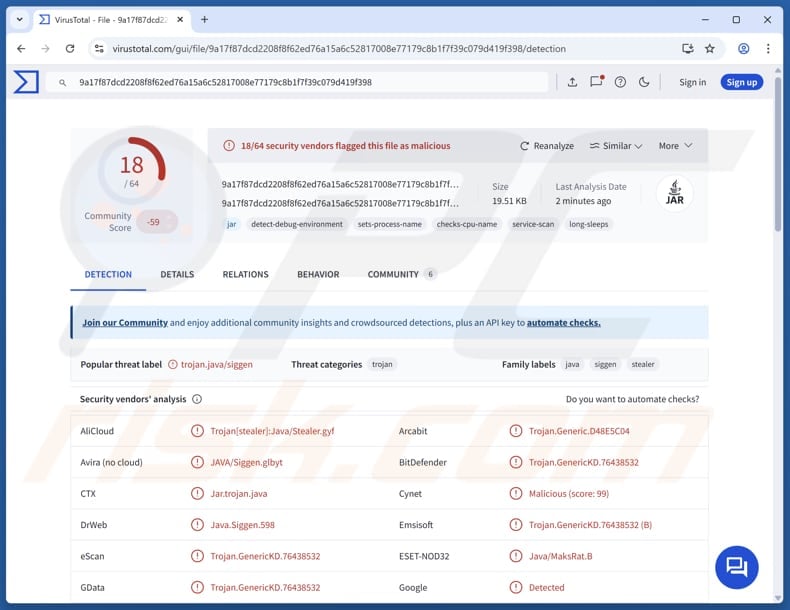Open a new browser tab

click(x=204, y=20)
